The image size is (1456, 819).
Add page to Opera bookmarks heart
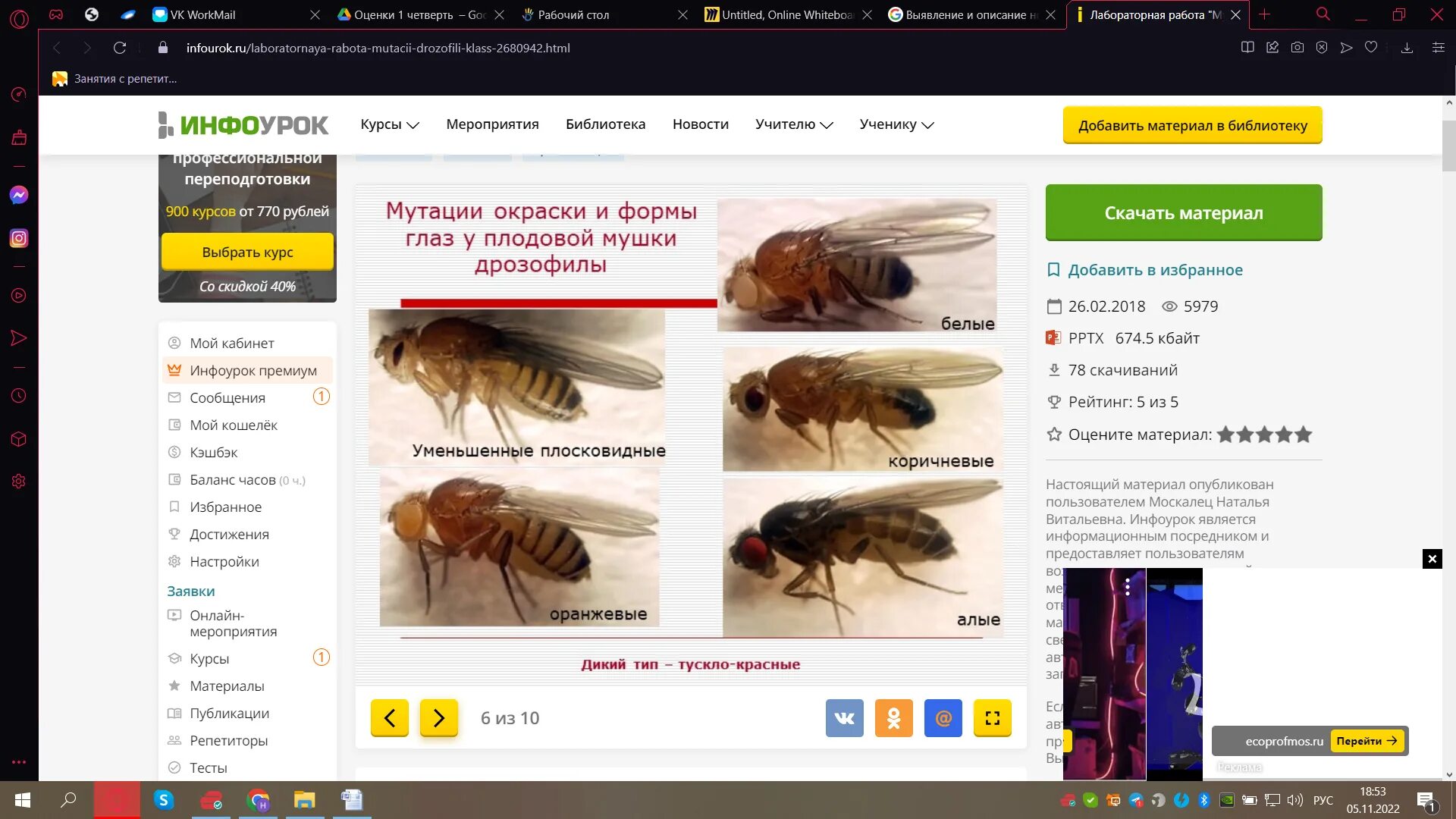(1371, 48)
